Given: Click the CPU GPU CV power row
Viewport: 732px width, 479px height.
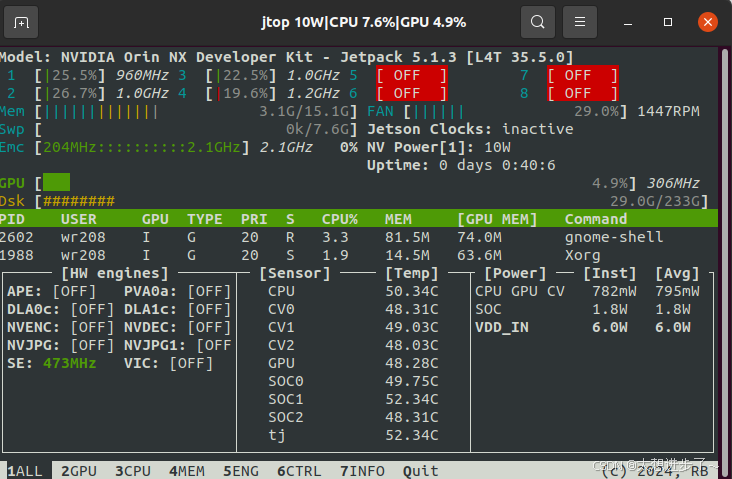Looking at the screenshot, I should pyautogui.click(x=587, y=291).
